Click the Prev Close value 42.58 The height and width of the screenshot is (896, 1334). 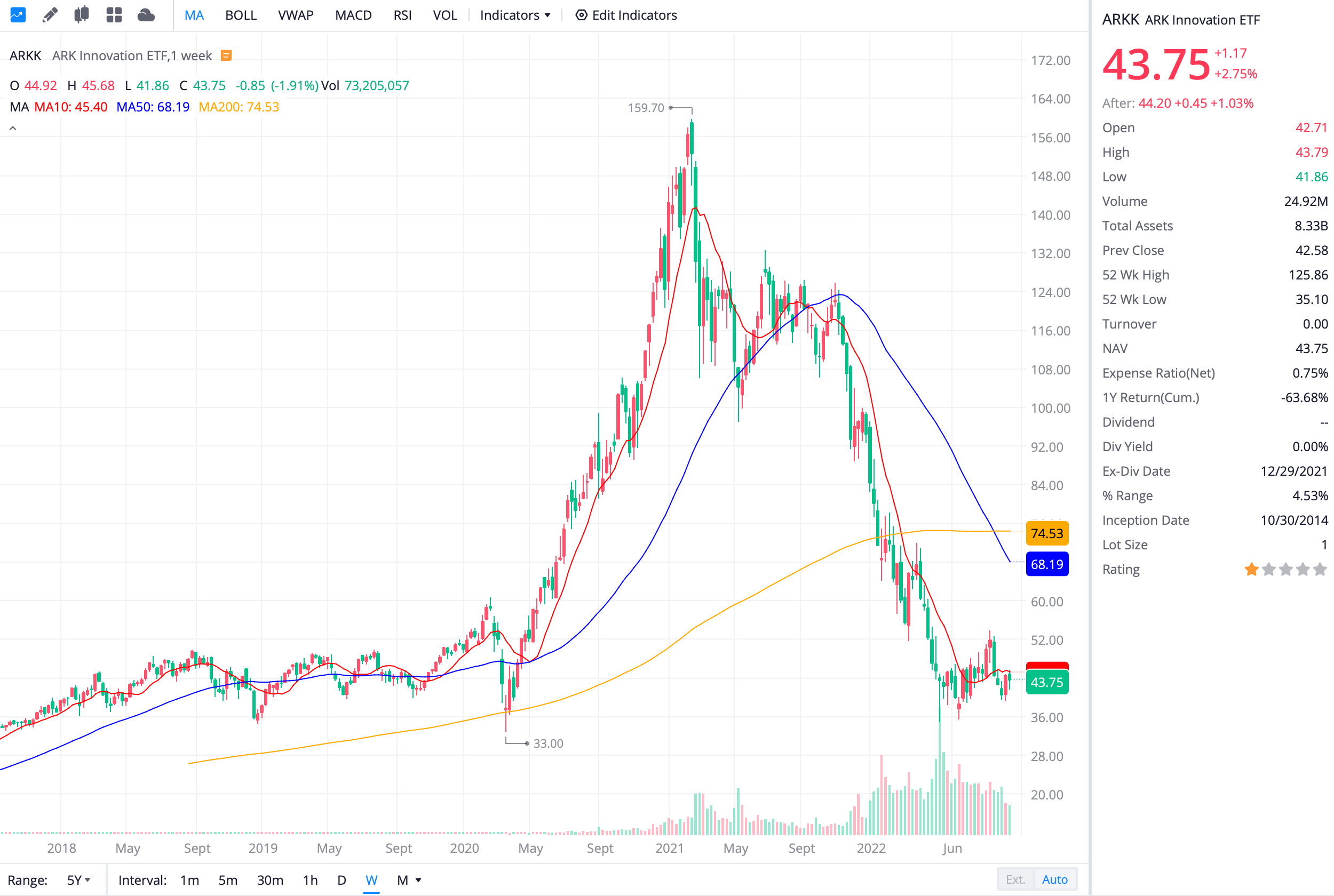[x=1311, y=250]
